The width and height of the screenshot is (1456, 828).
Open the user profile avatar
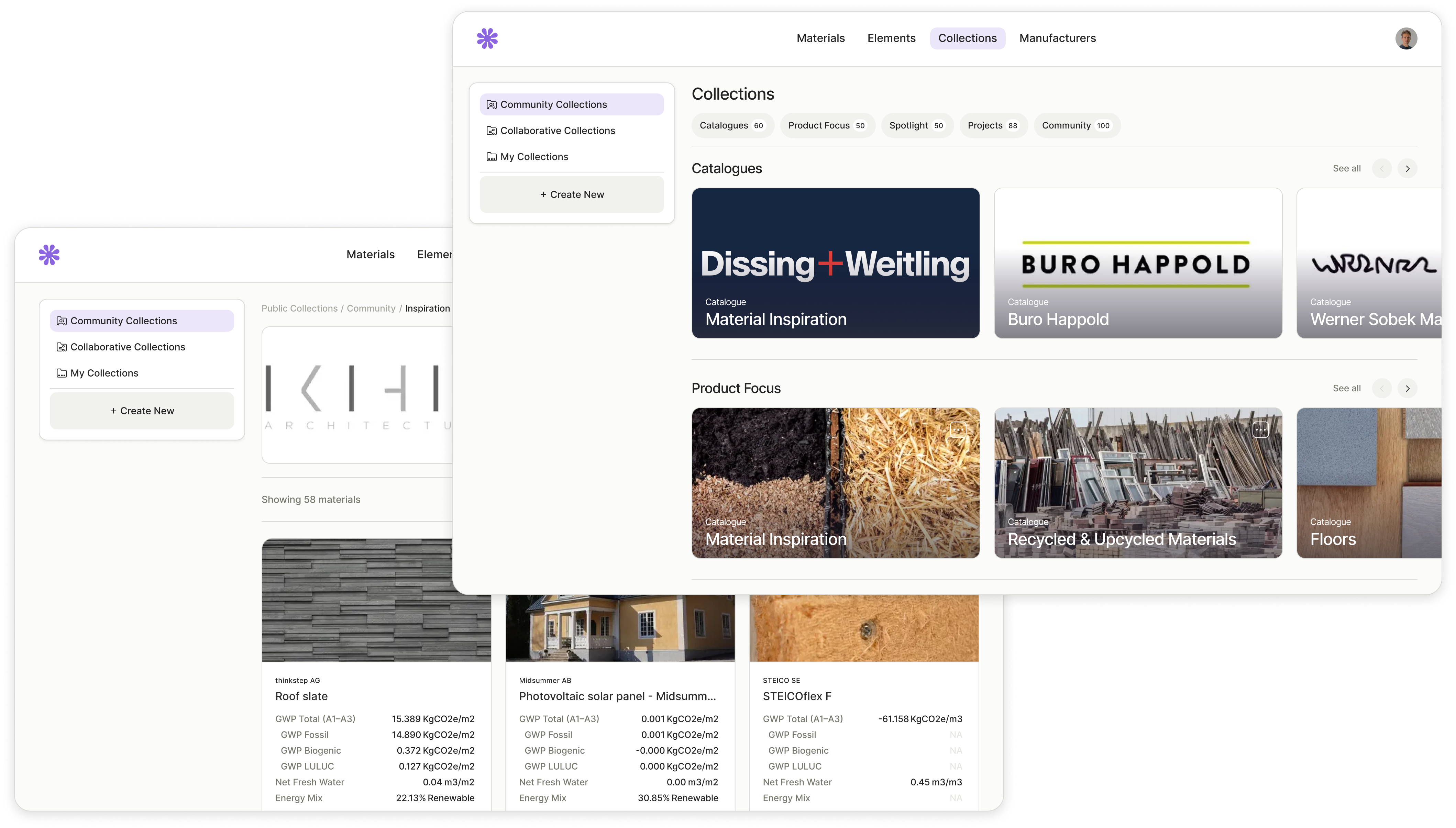(x=1405, y=39)
